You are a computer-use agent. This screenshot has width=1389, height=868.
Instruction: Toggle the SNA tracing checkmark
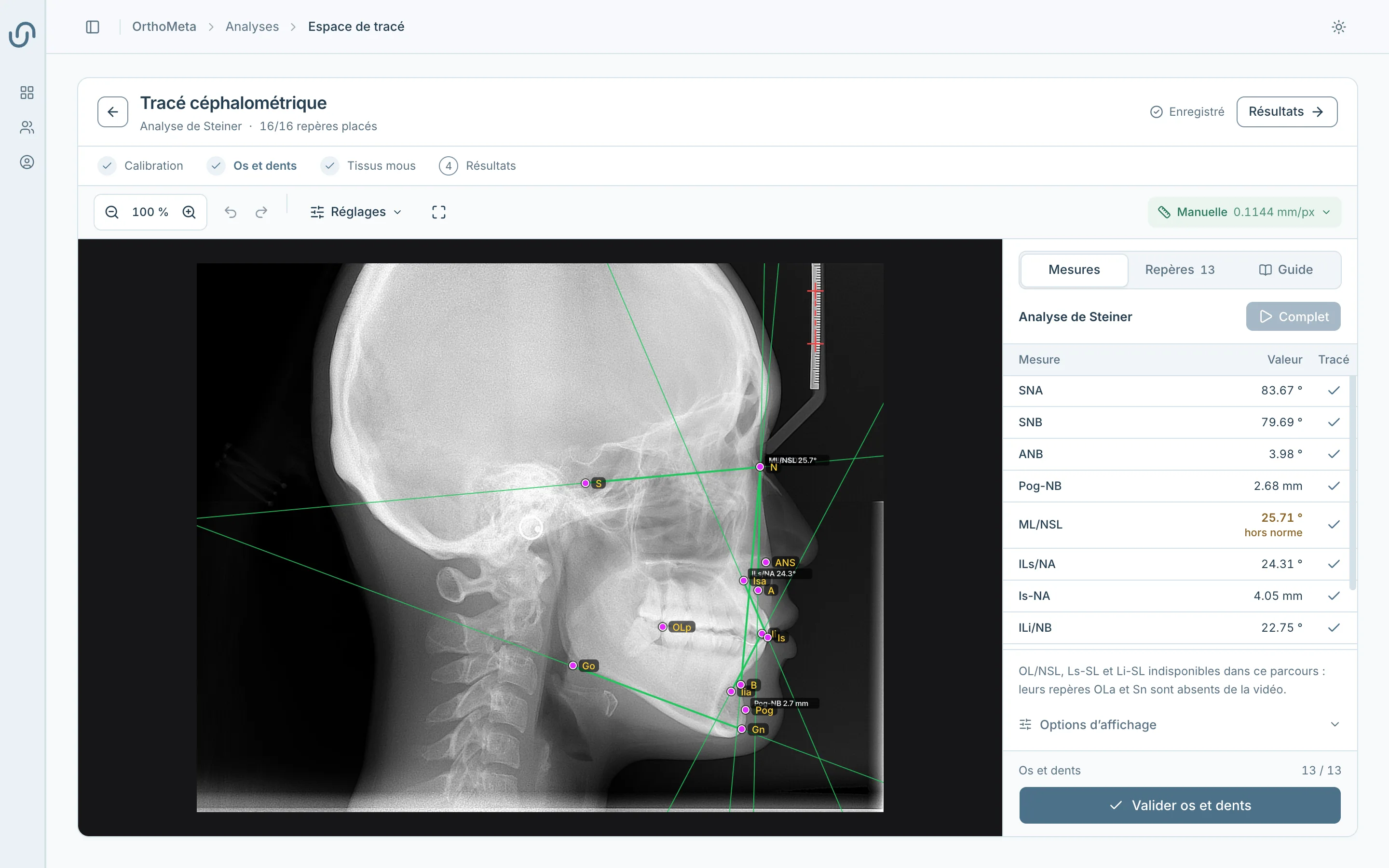[x=1334, y=391]
